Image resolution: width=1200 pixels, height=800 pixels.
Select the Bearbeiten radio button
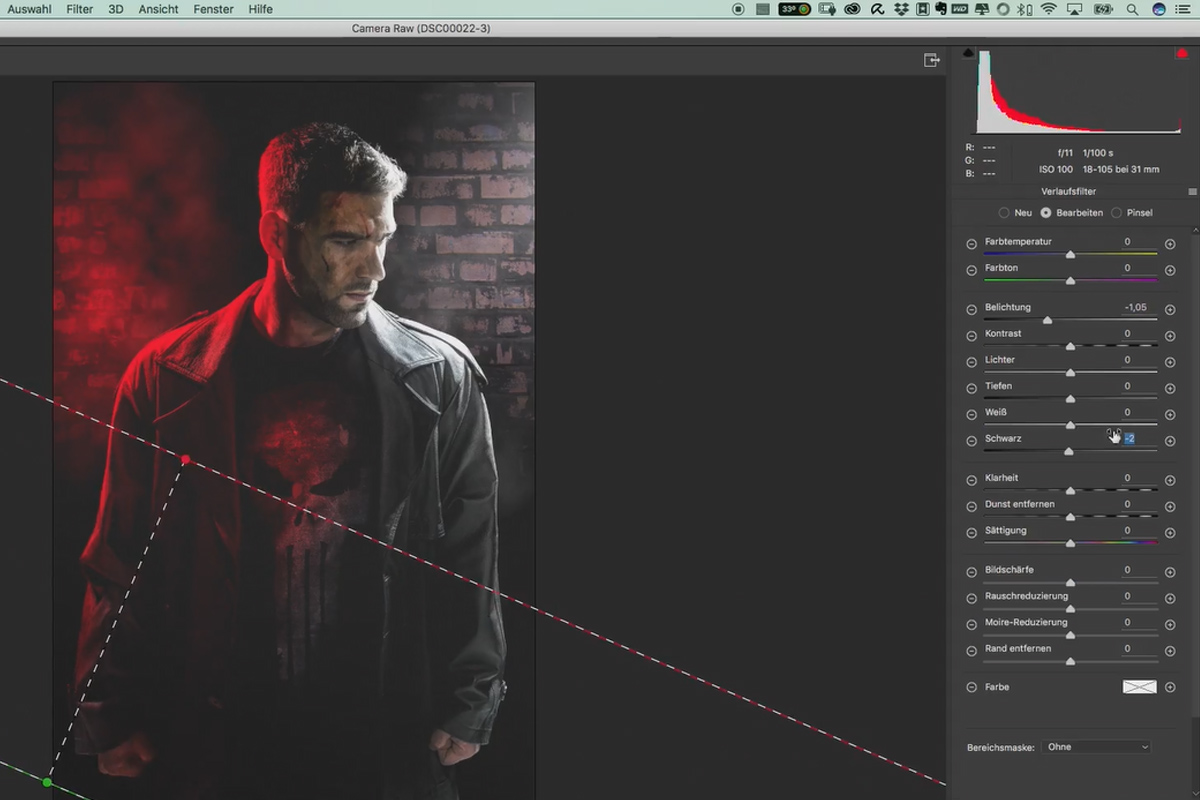tap(1046, 213)
